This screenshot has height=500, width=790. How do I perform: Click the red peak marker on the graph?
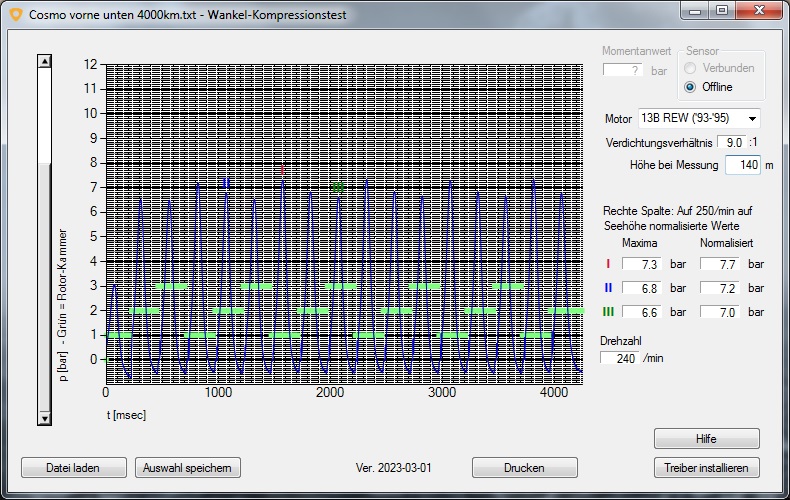click(x=283, y=170)
